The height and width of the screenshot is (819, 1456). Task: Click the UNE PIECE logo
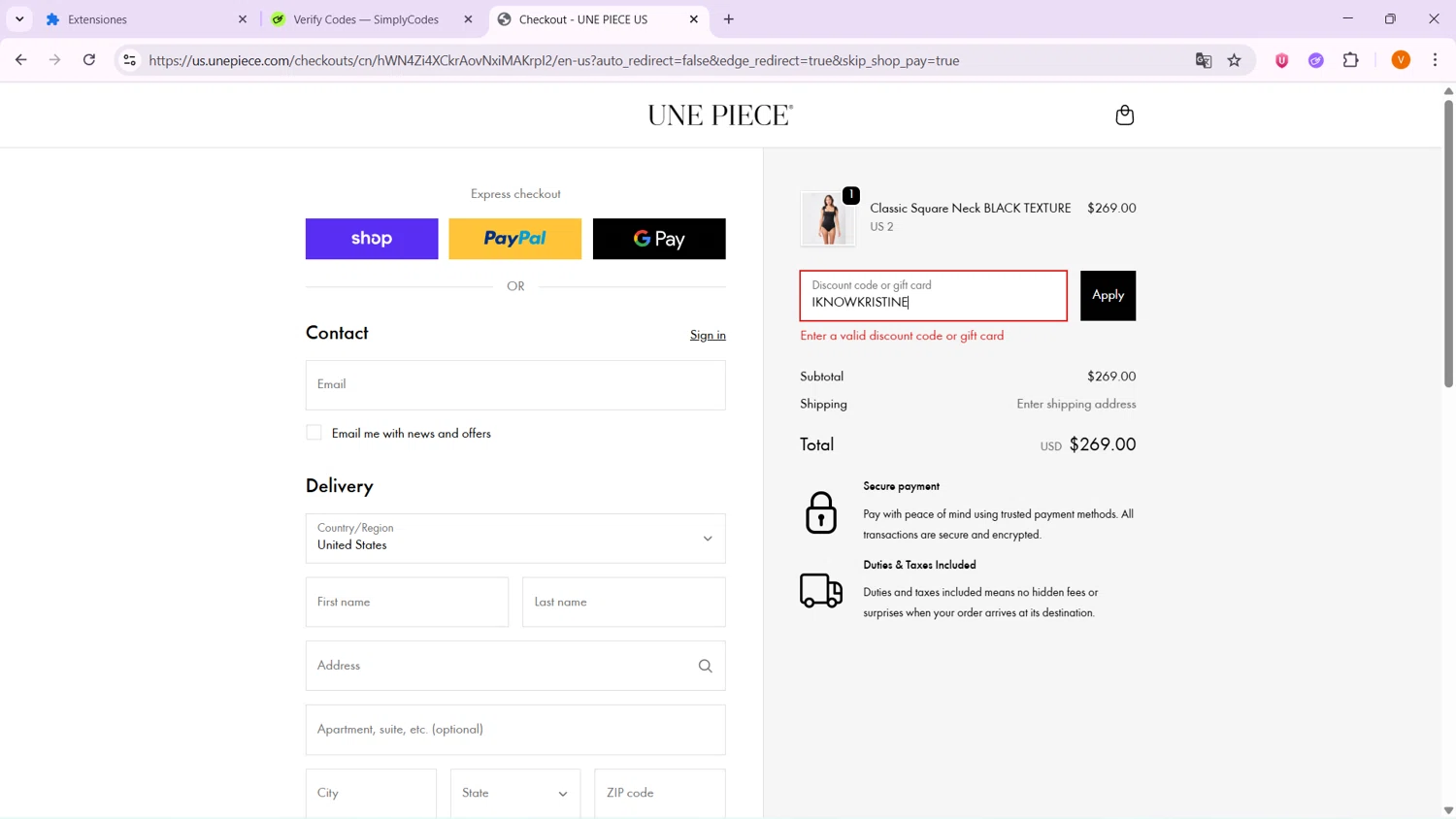(x=720, y=115)
